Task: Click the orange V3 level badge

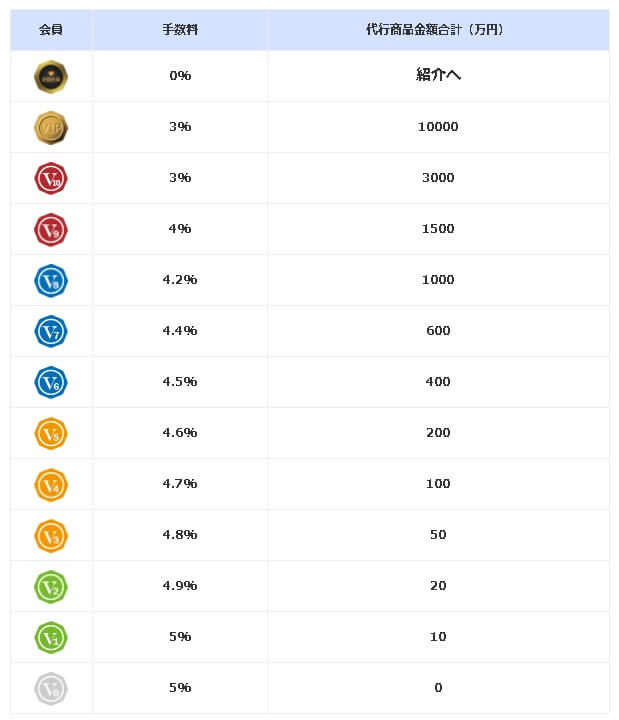Action: click(x=50, y=535)
